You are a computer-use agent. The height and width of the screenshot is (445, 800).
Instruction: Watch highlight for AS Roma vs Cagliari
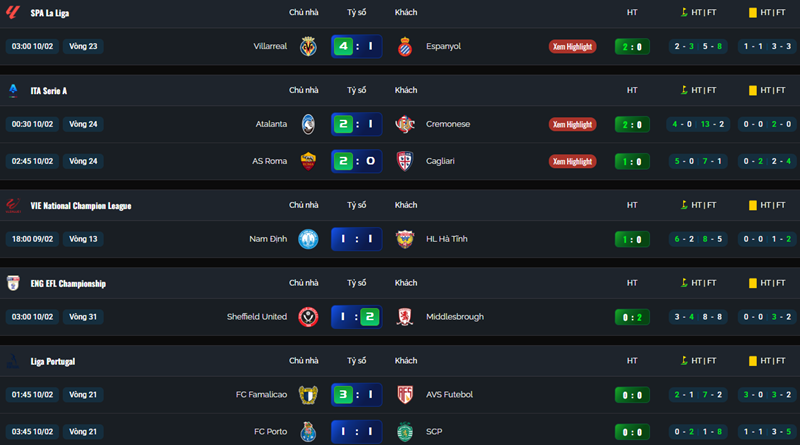(572, 161)
